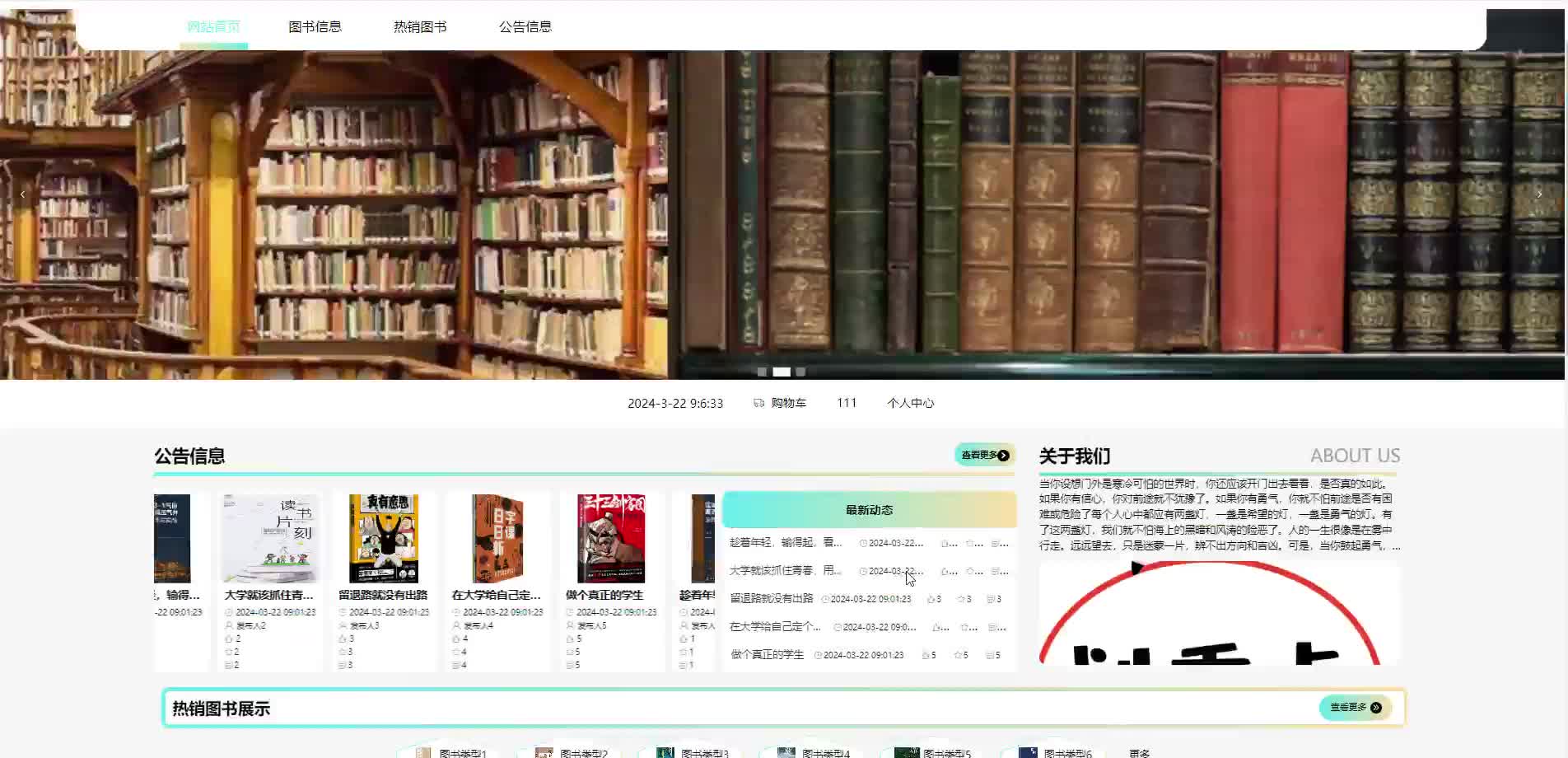Screen dimensions: 1568x758
Task: Click like icon in 做个真正的学生 news row
Action: click(x=926, y=655)
